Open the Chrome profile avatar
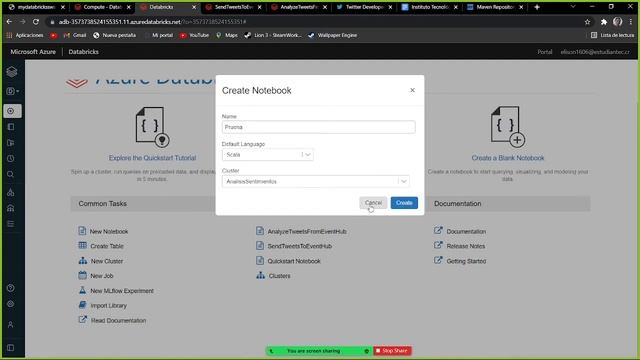Screen dimensions: 640x360 click(x=618, y=22)
